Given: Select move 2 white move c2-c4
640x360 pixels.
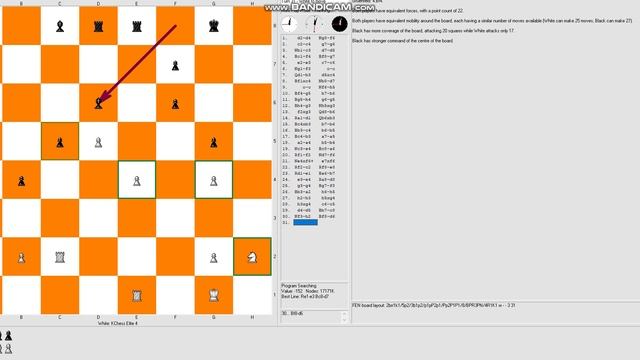Looking at the screenshot, I should pyautogui.click(x=304, y=44).
